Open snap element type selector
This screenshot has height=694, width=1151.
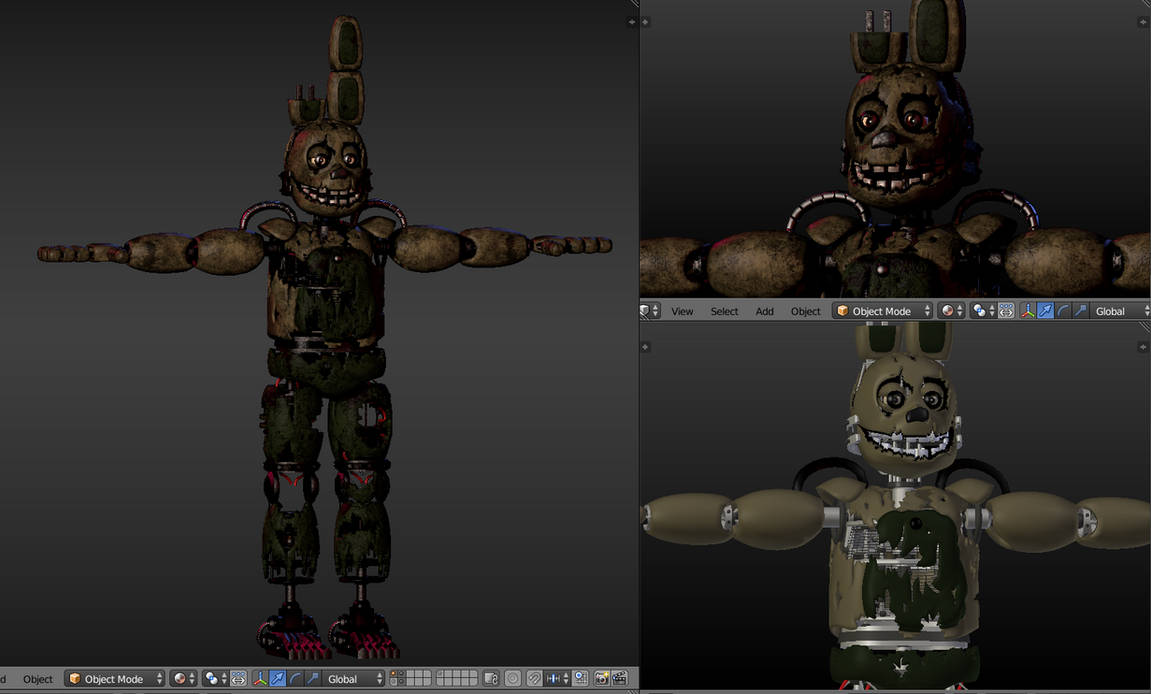pyautogui.click(x=558, y=679)
